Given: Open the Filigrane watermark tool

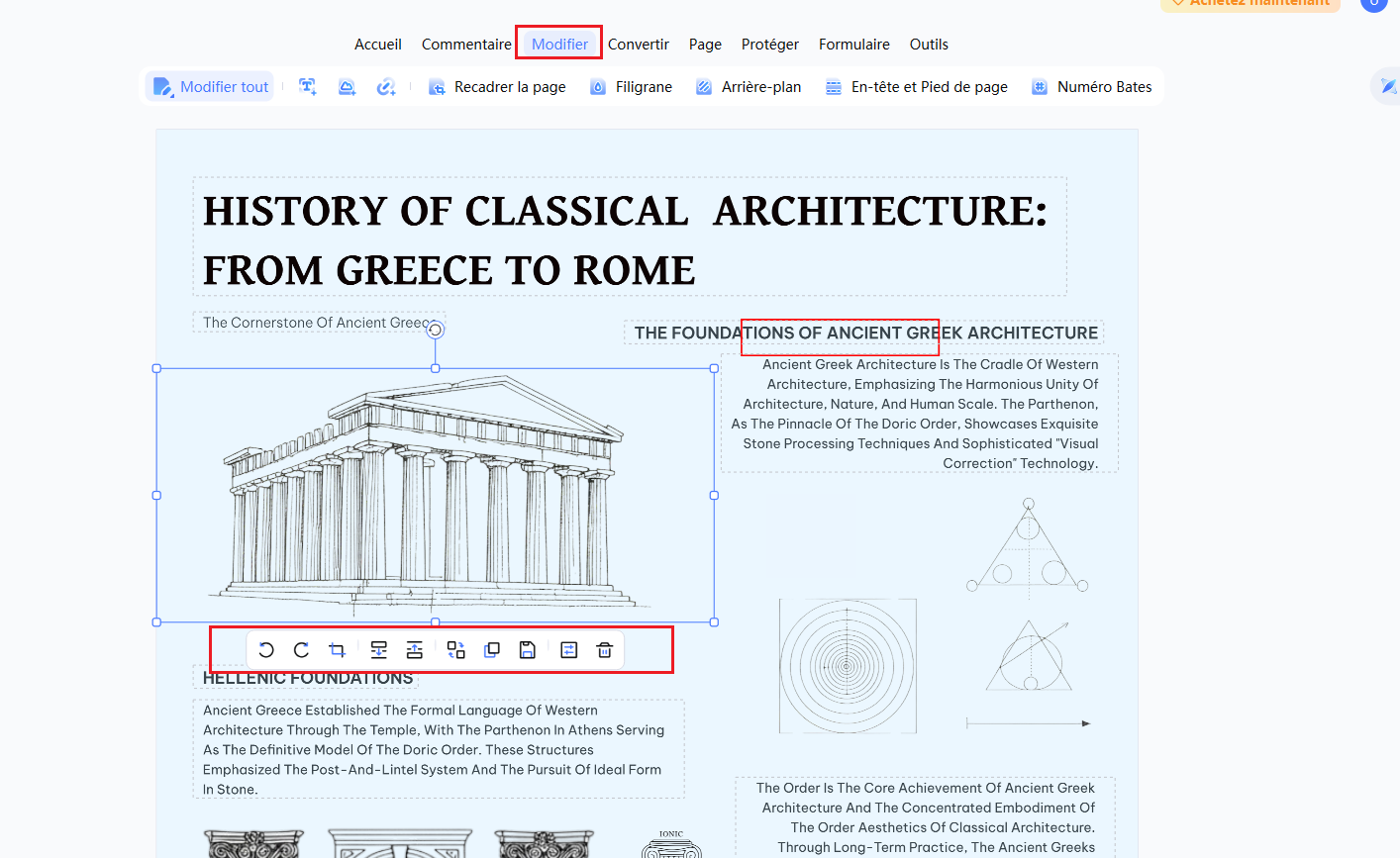Looking at the screenshot, I should pos(631,87).
